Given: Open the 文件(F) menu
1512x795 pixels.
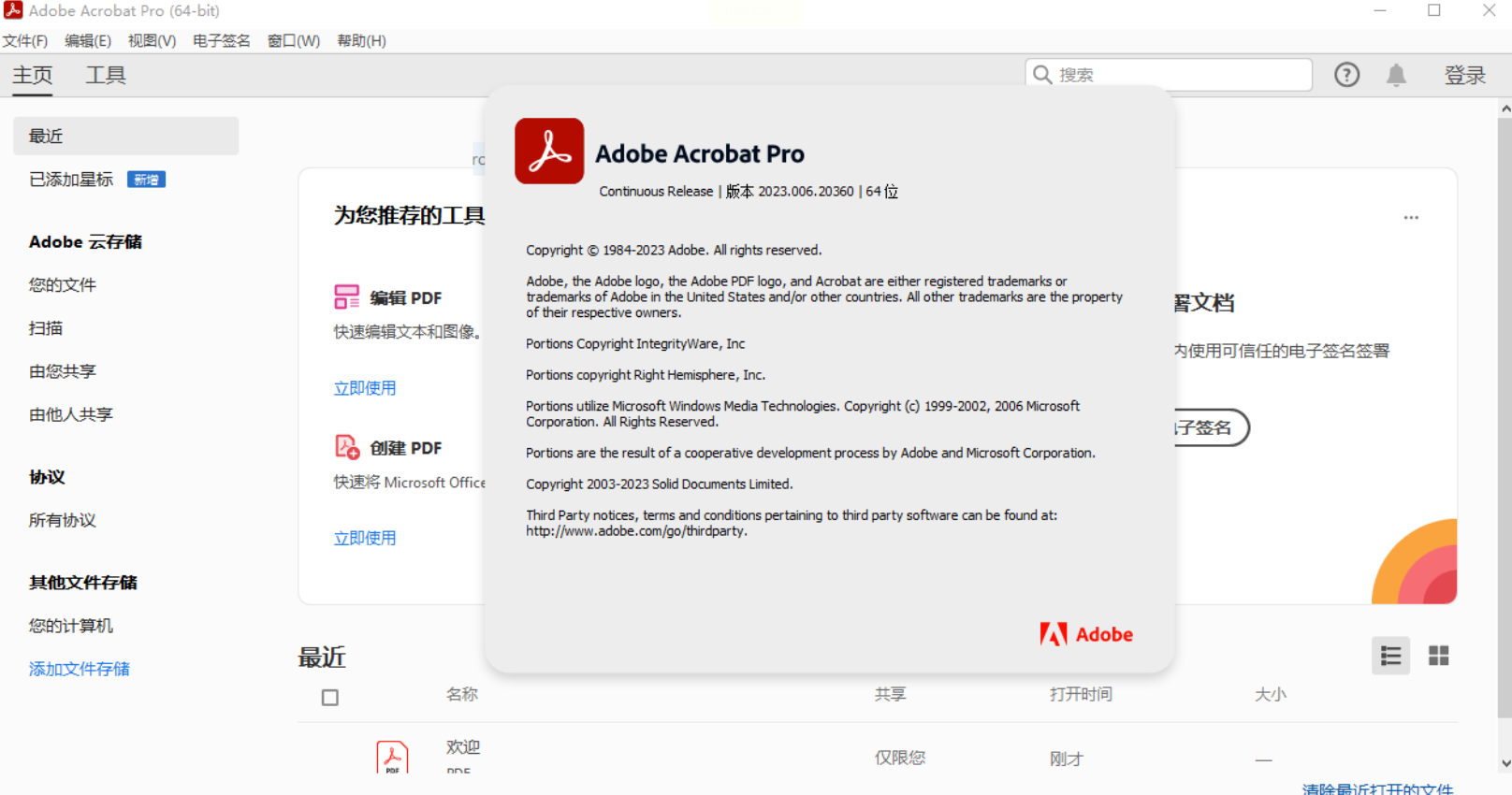Looking at the screenshot, I should (x=25, y=41).
